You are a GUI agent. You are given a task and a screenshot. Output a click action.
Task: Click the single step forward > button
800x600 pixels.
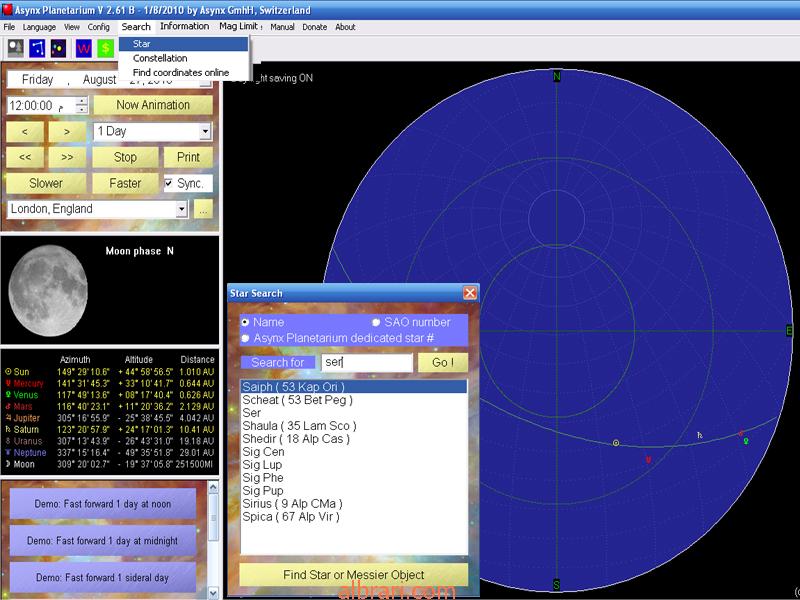67,132
